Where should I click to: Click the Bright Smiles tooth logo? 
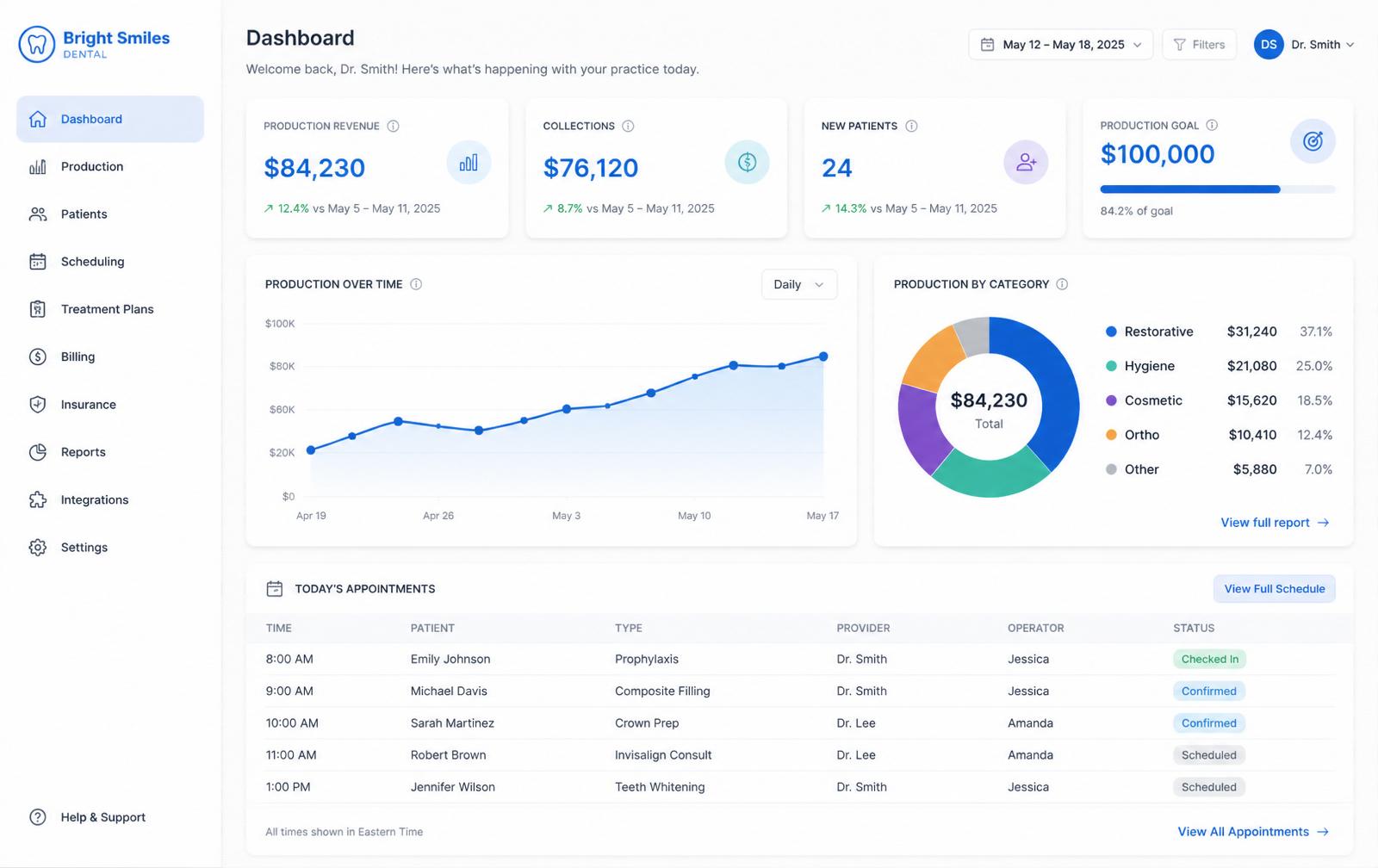(x=37, y=45)
